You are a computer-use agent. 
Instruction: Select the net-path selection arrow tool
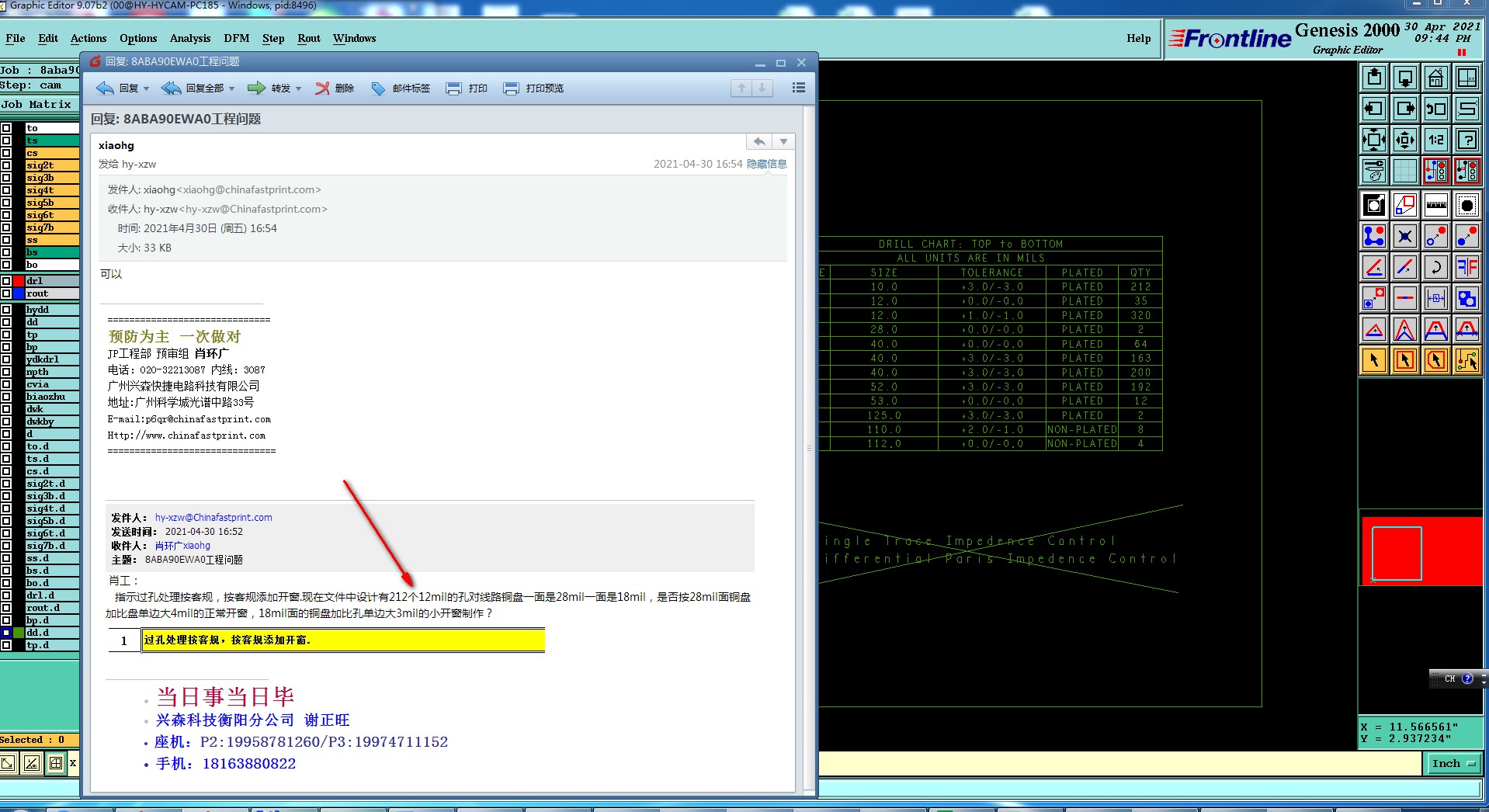(1467, 361)
